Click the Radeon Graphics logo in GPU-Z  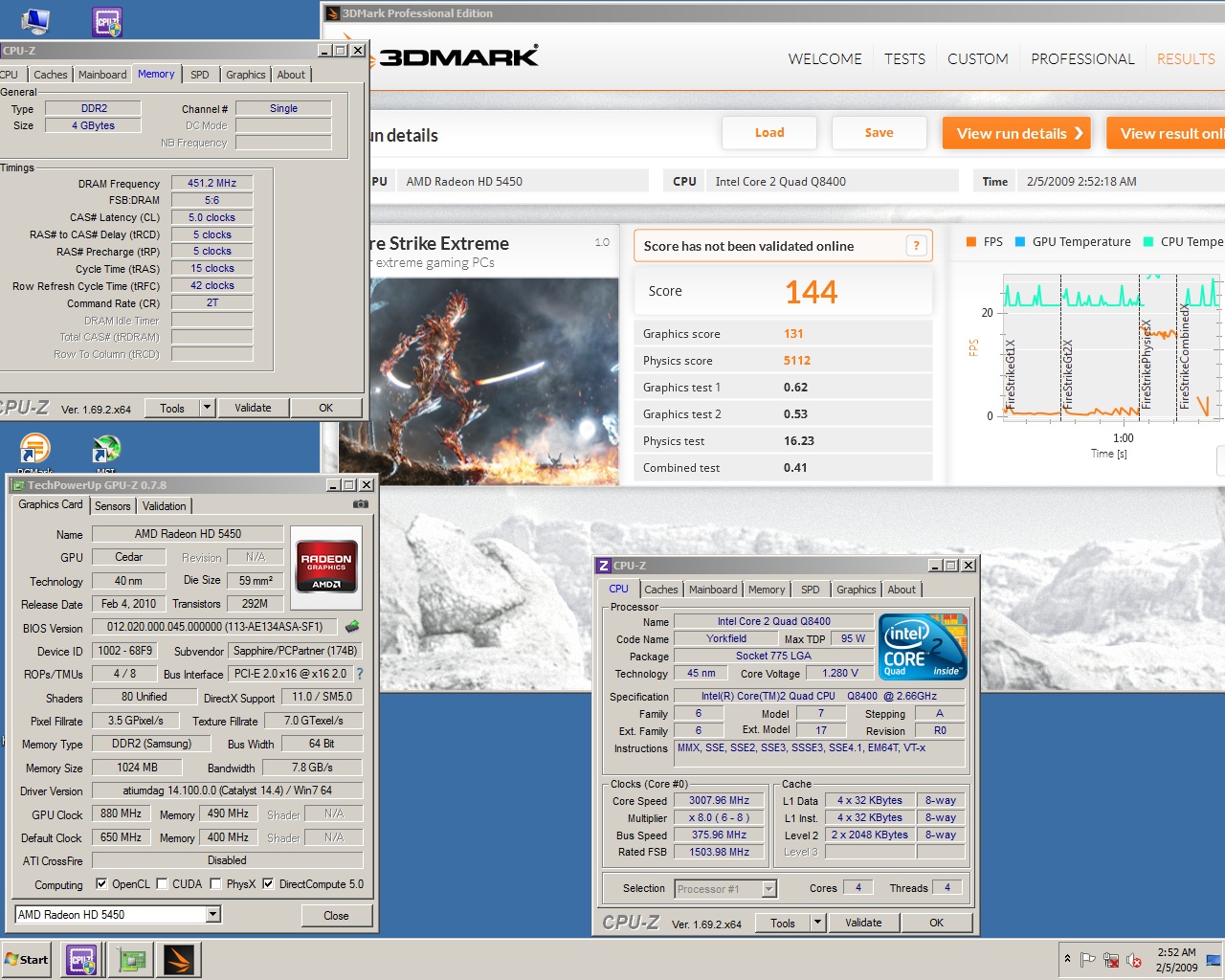[x=326, y=568]
